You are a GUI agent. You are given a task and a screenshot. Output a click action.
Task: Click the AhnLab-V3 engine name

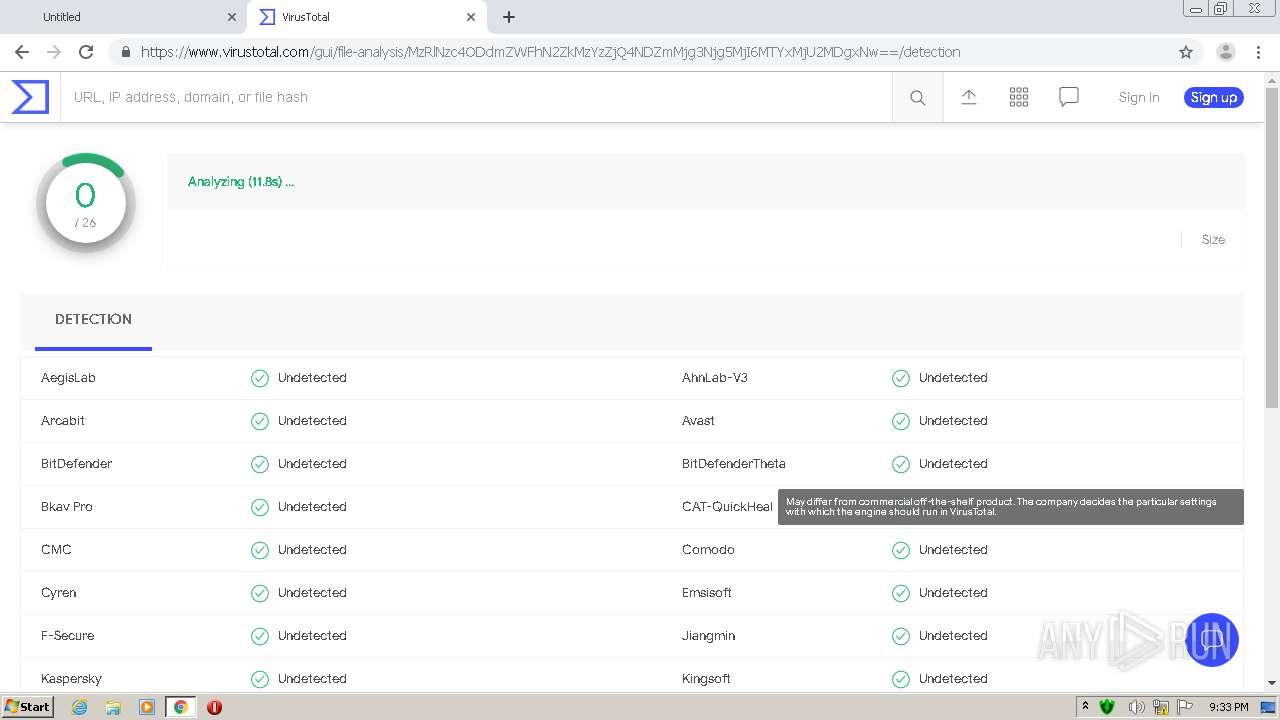pos(715,378)
